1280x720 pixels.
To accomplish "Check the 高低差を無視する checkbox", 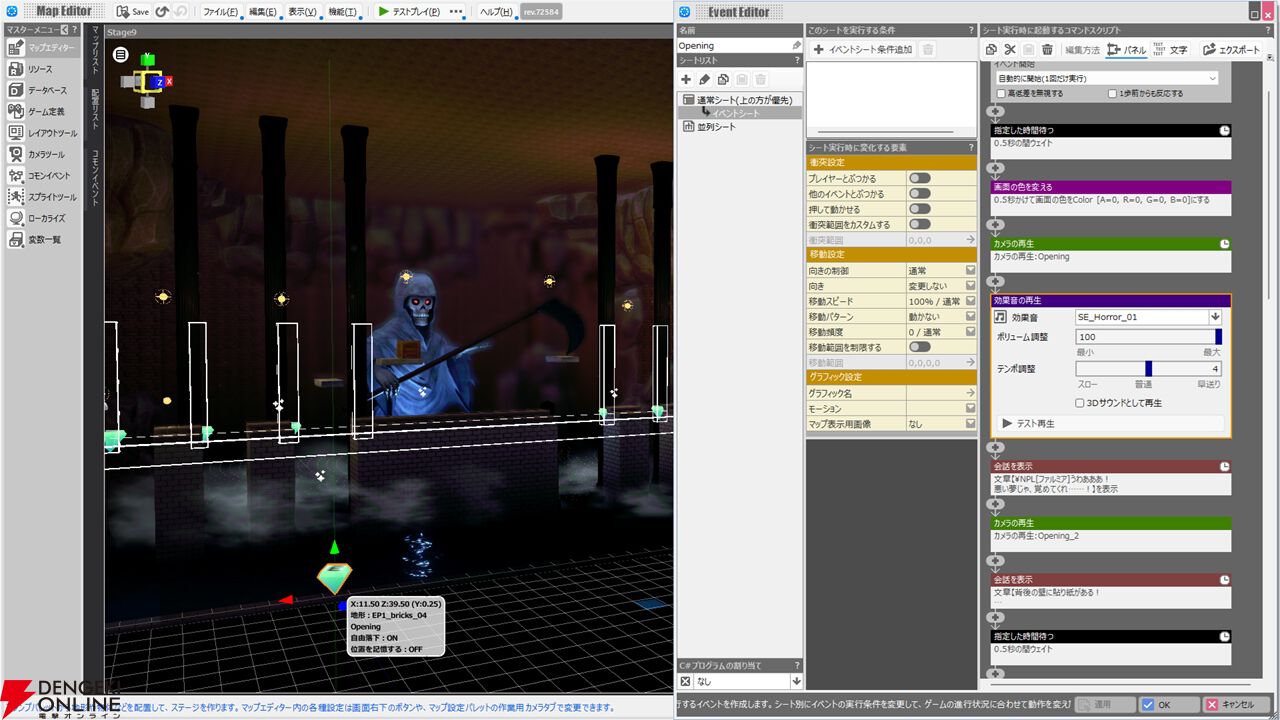I will point(1002,93).
